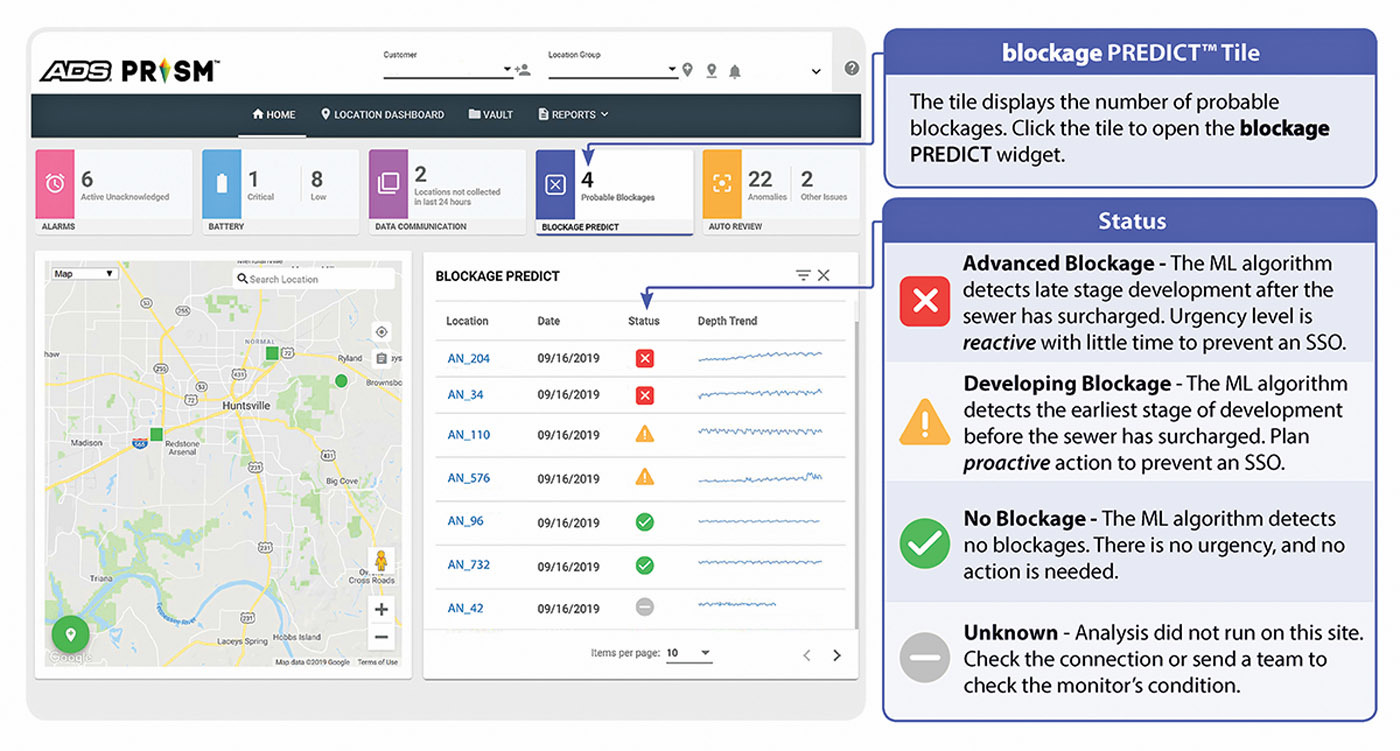Open the Battery tile
This screenshot has width=1400, height=751.
(280, 192)
